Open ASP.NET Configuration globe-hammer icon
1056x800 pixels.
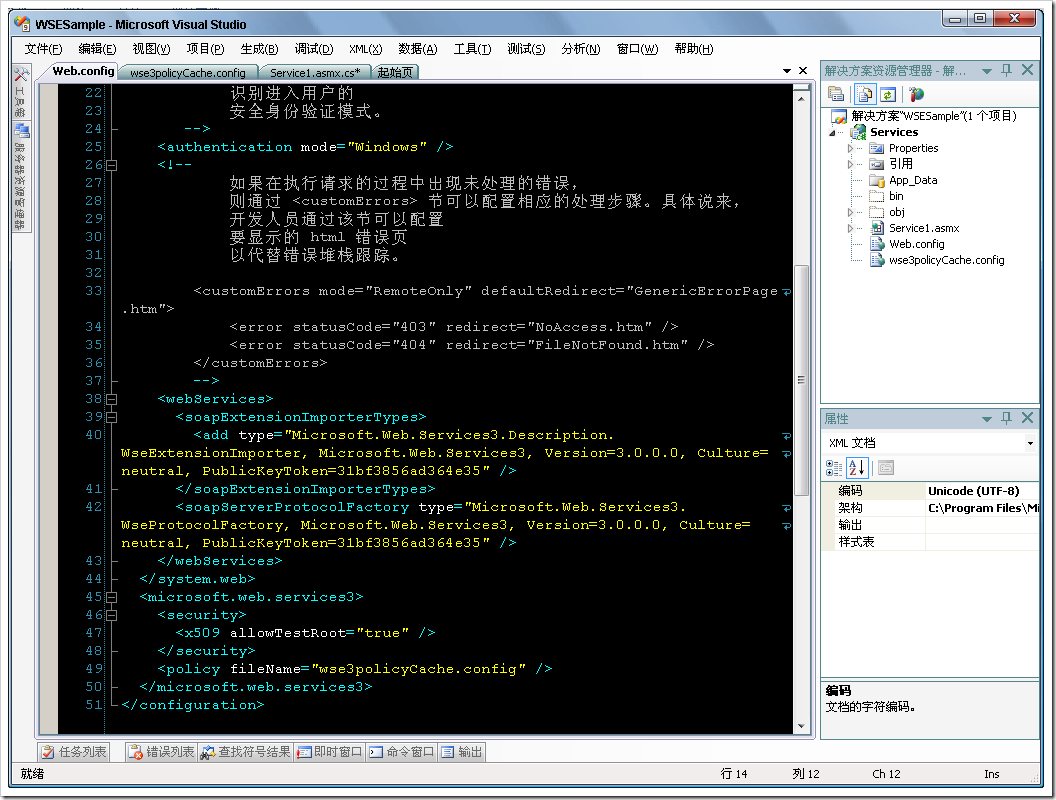click(916, 94)
